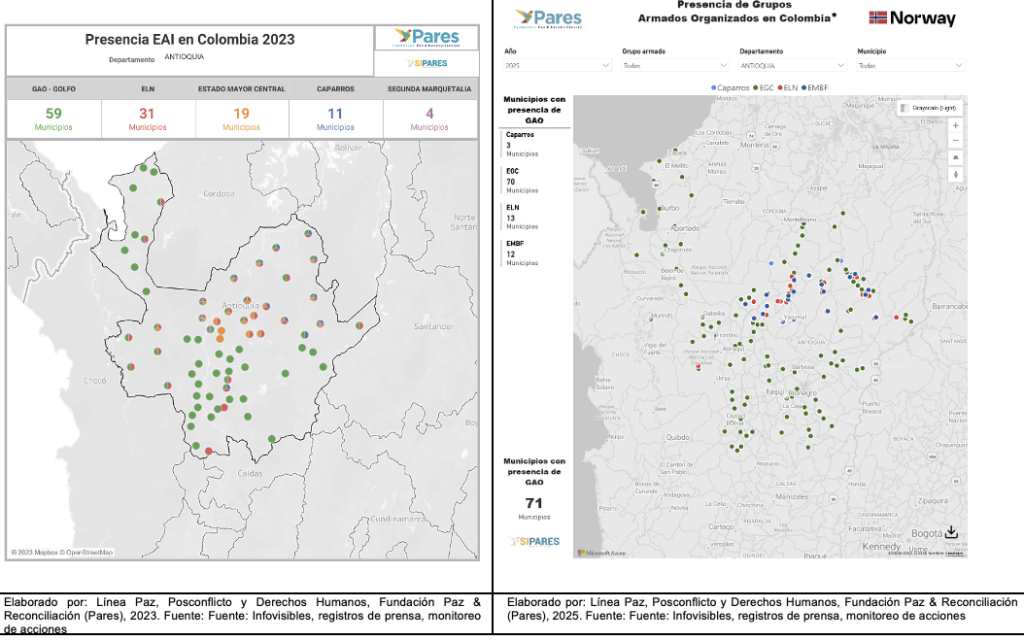This screenshot has width=1024, height=641.
Task: Click the map zoom out minus button
Action: 956,141
